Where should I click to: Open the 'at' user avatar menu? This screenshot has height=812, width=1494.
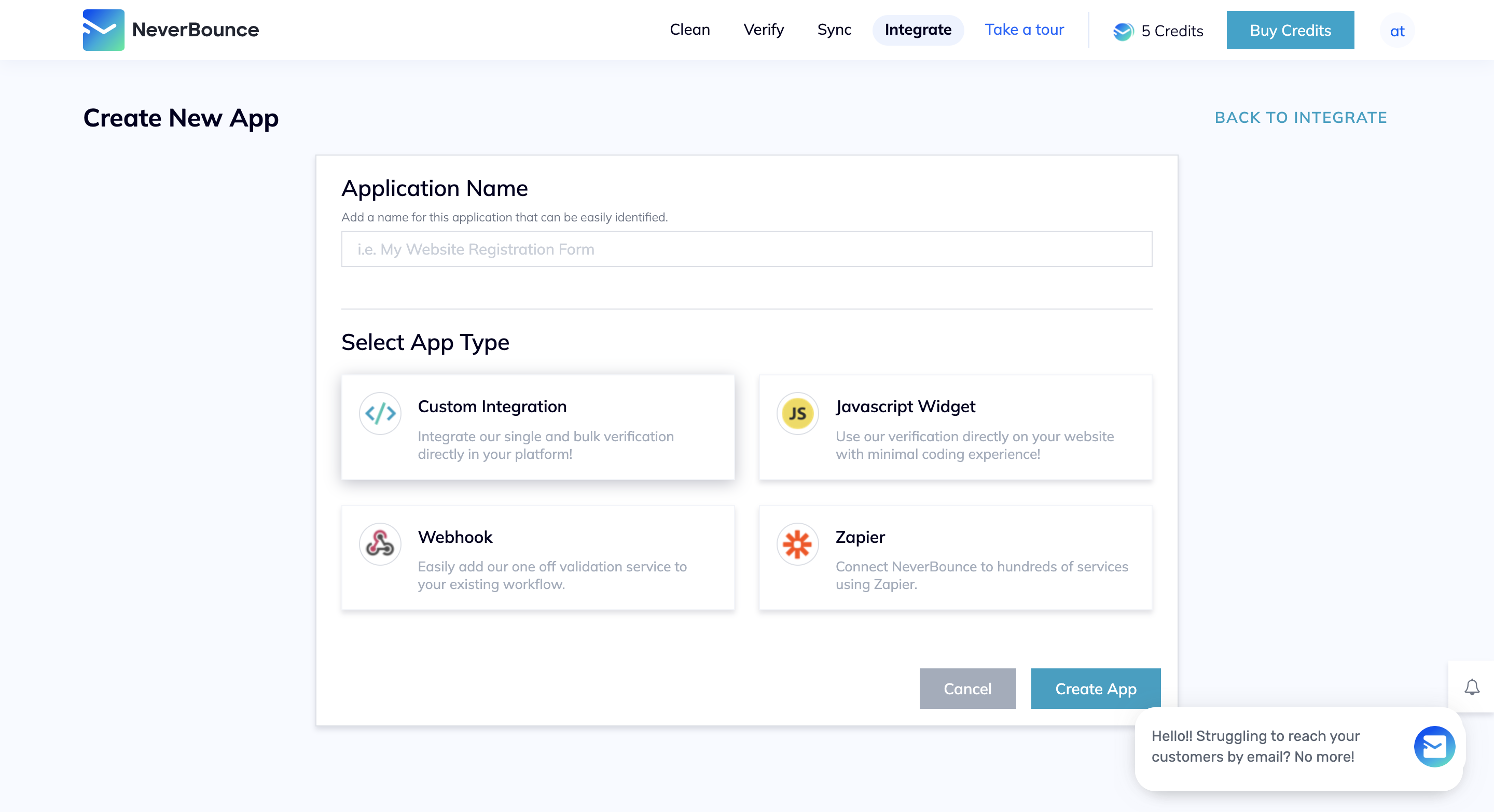click(1397, 30)
